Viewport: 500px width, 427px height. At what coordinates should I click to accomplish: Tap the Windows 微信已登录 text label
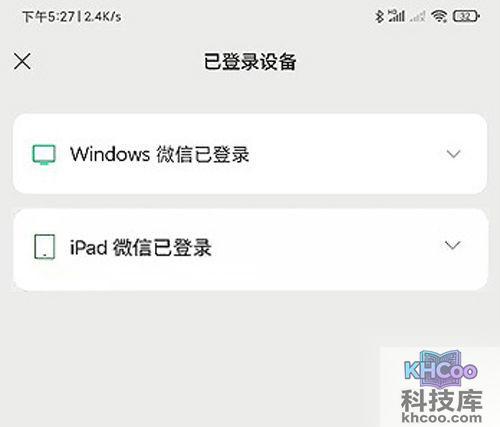coord(160,154)
